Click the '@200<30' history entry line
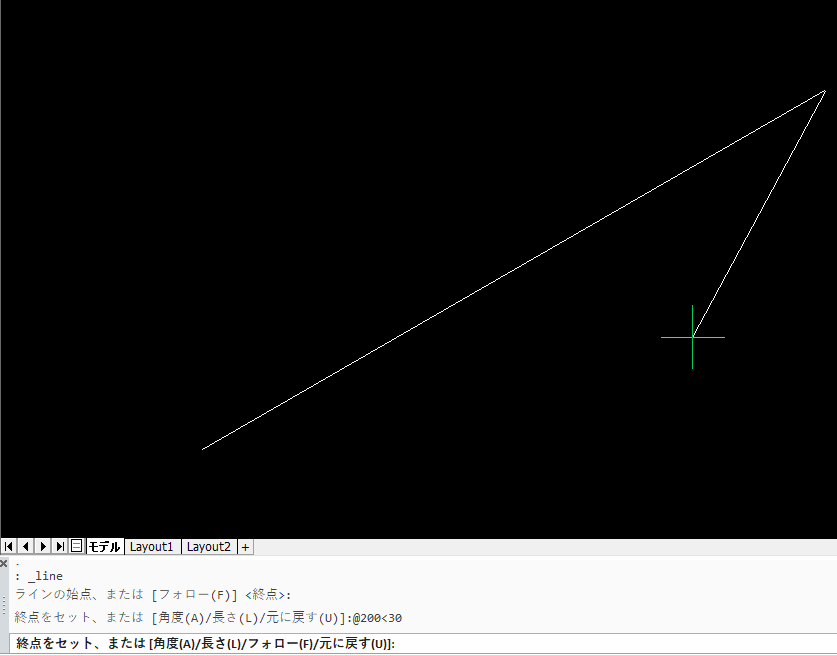This screenshot has height=656, width=837. point(208,618)
